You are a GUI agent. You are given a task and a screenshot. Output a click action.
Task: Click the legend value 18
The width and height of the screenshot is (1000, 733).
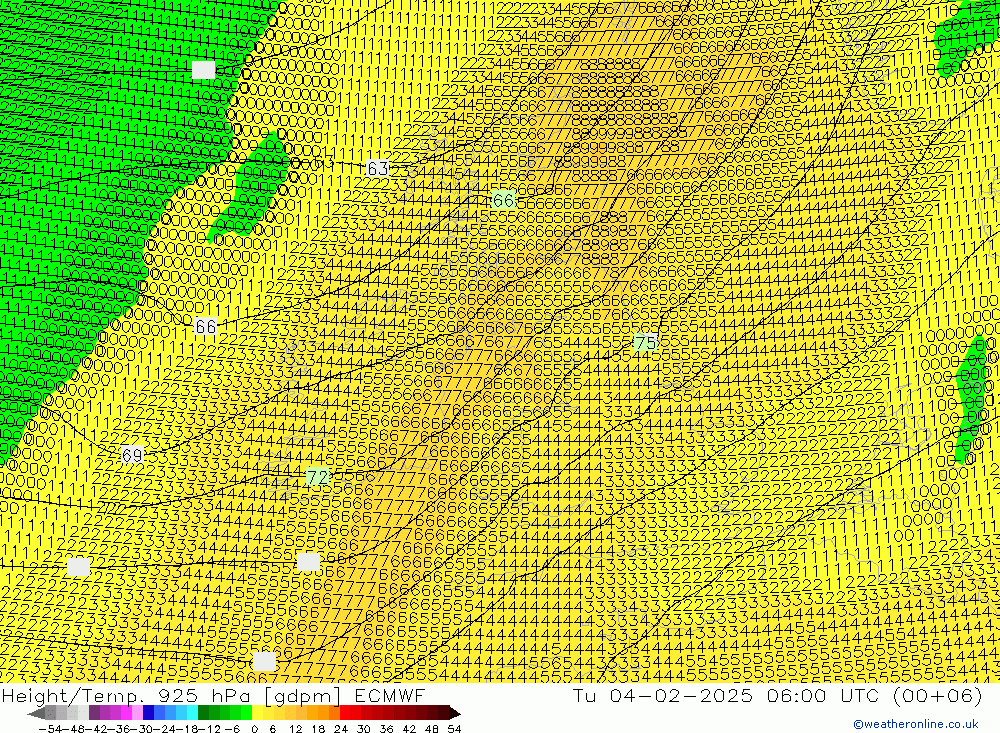click(318, 729)
